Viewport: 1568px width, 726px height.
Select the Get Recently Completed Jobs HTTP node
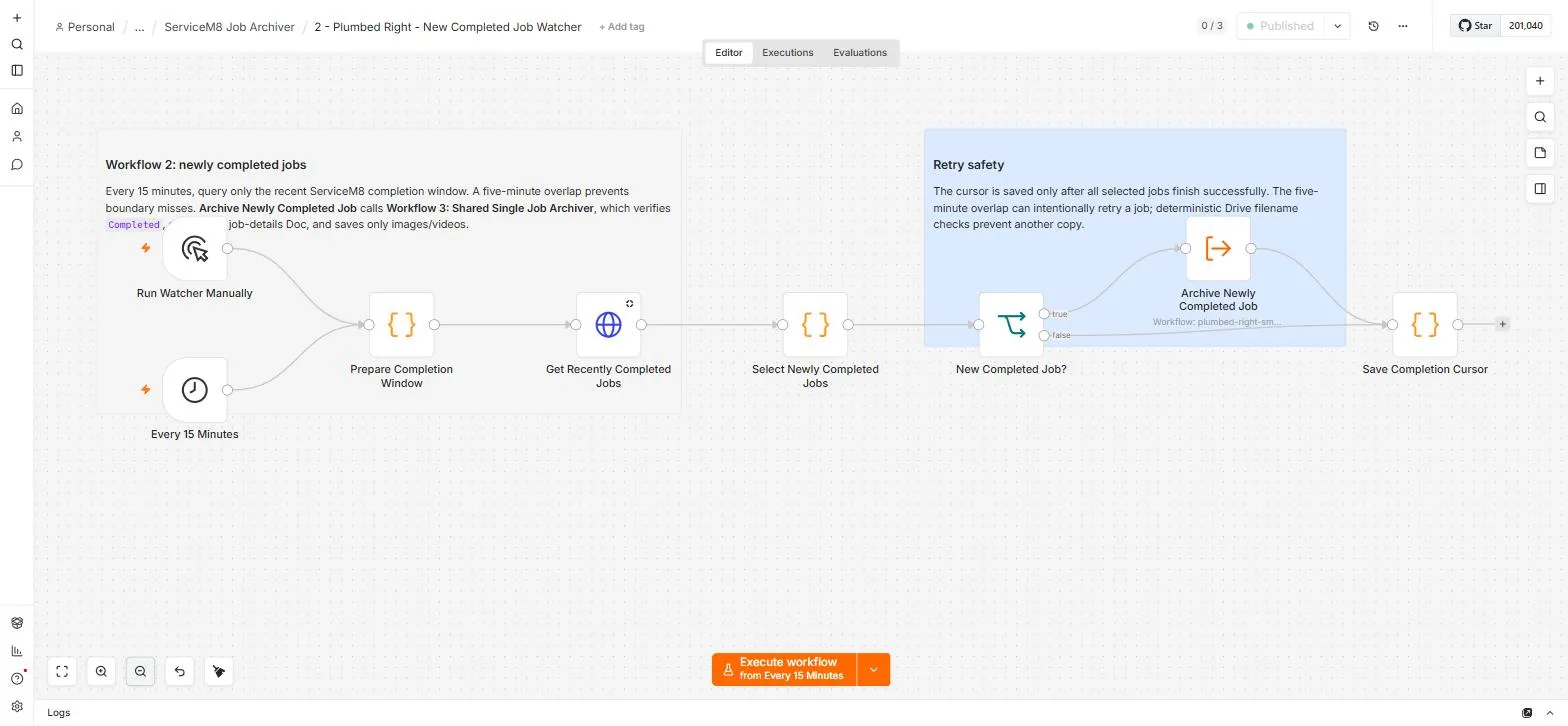pyautogui.click(x=608, y=324)
